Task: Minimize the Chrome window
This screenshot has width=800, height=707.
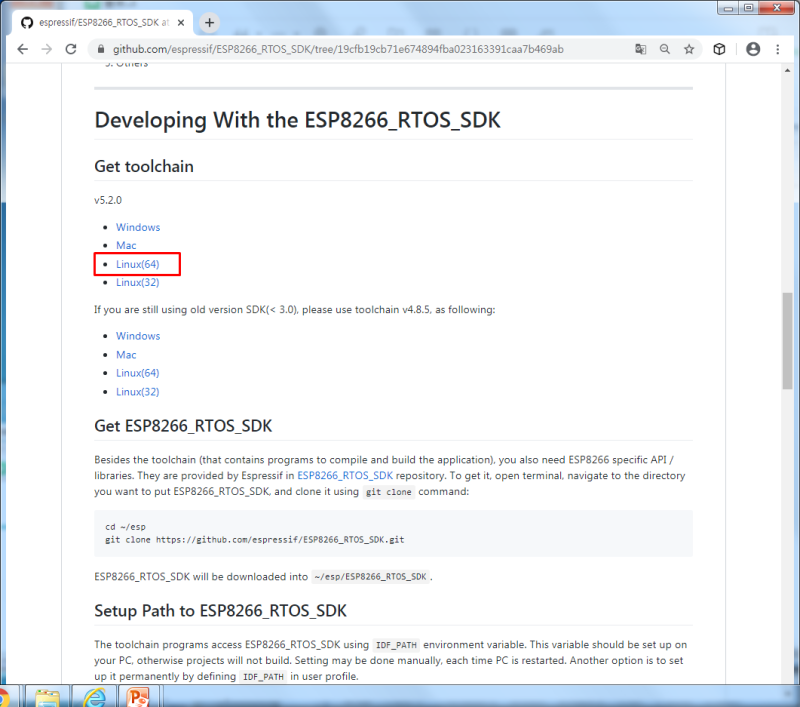Action: [728, 8]
